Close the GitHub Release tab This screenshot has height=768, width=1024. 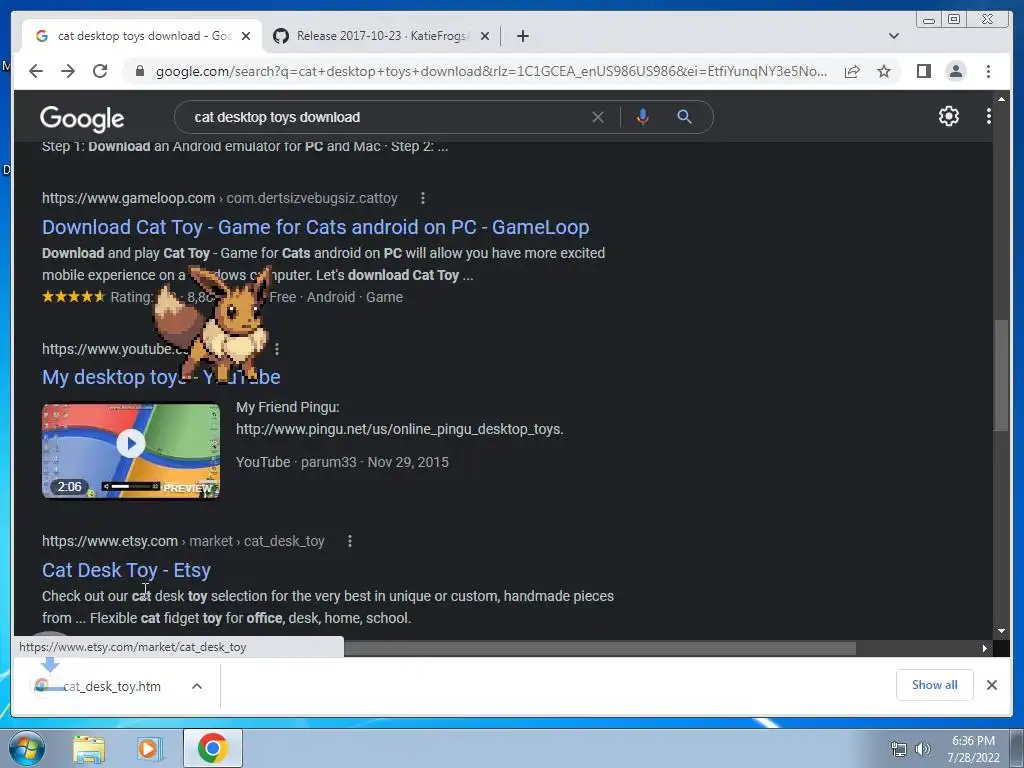click(x=485, y=36)
